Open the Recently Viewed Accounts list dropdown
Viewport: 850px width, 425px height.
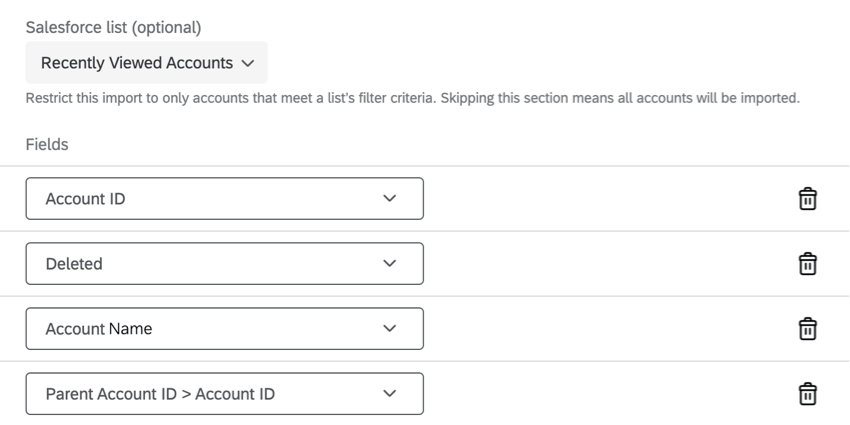click(146, 62)
